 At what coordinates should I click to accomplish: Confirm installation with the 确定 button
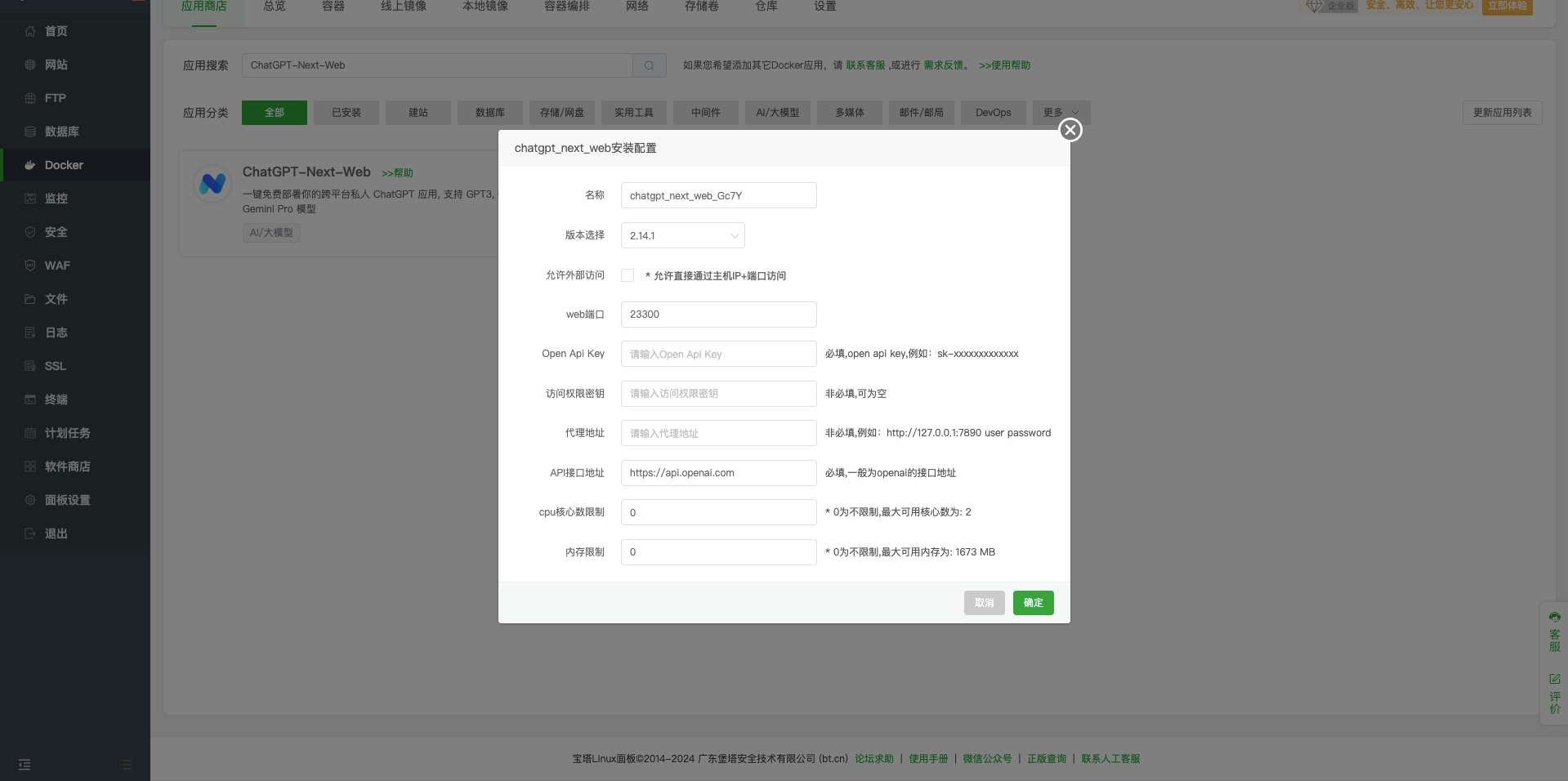1033,603
